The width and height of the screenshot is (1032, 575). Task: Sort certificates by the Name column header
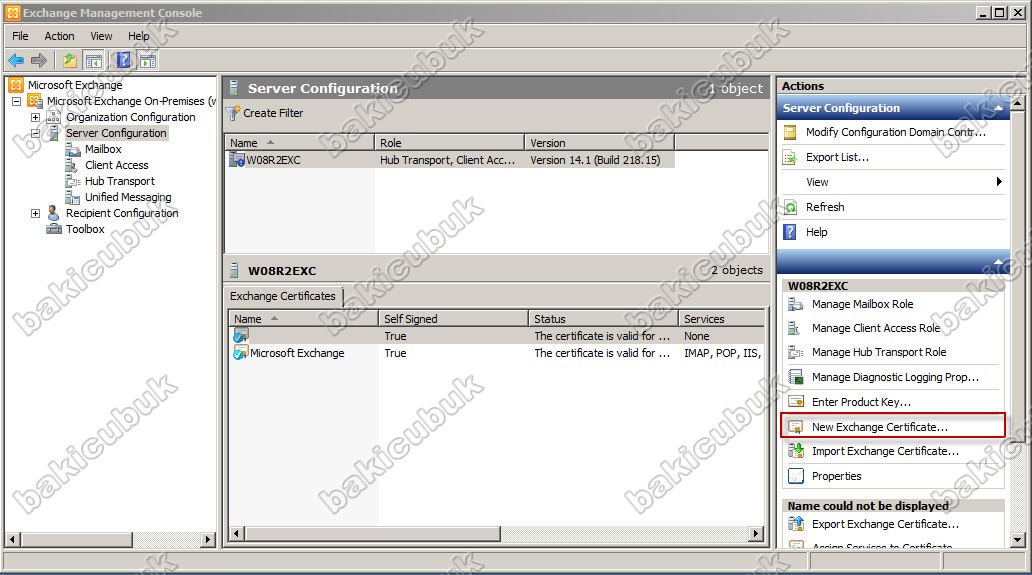(x=304, y=319)
